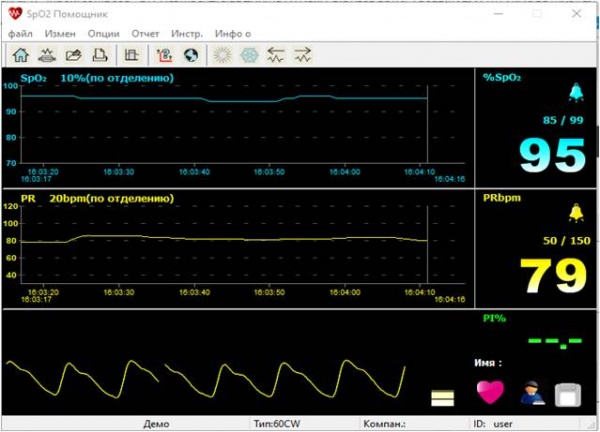Screen dimensions: 600x432
Task: Open the Опции menu
Action: [x=104, y=34]
